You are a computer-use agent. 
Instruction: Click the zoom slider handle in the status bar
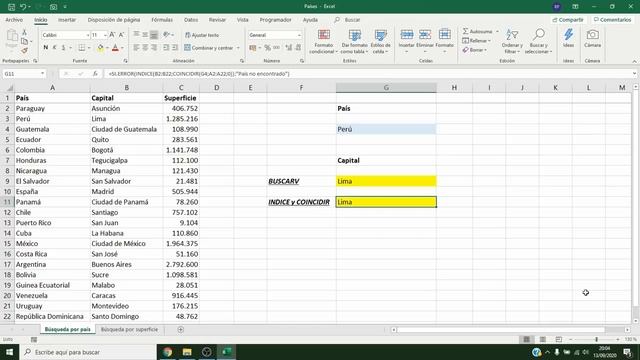point(596,340)
